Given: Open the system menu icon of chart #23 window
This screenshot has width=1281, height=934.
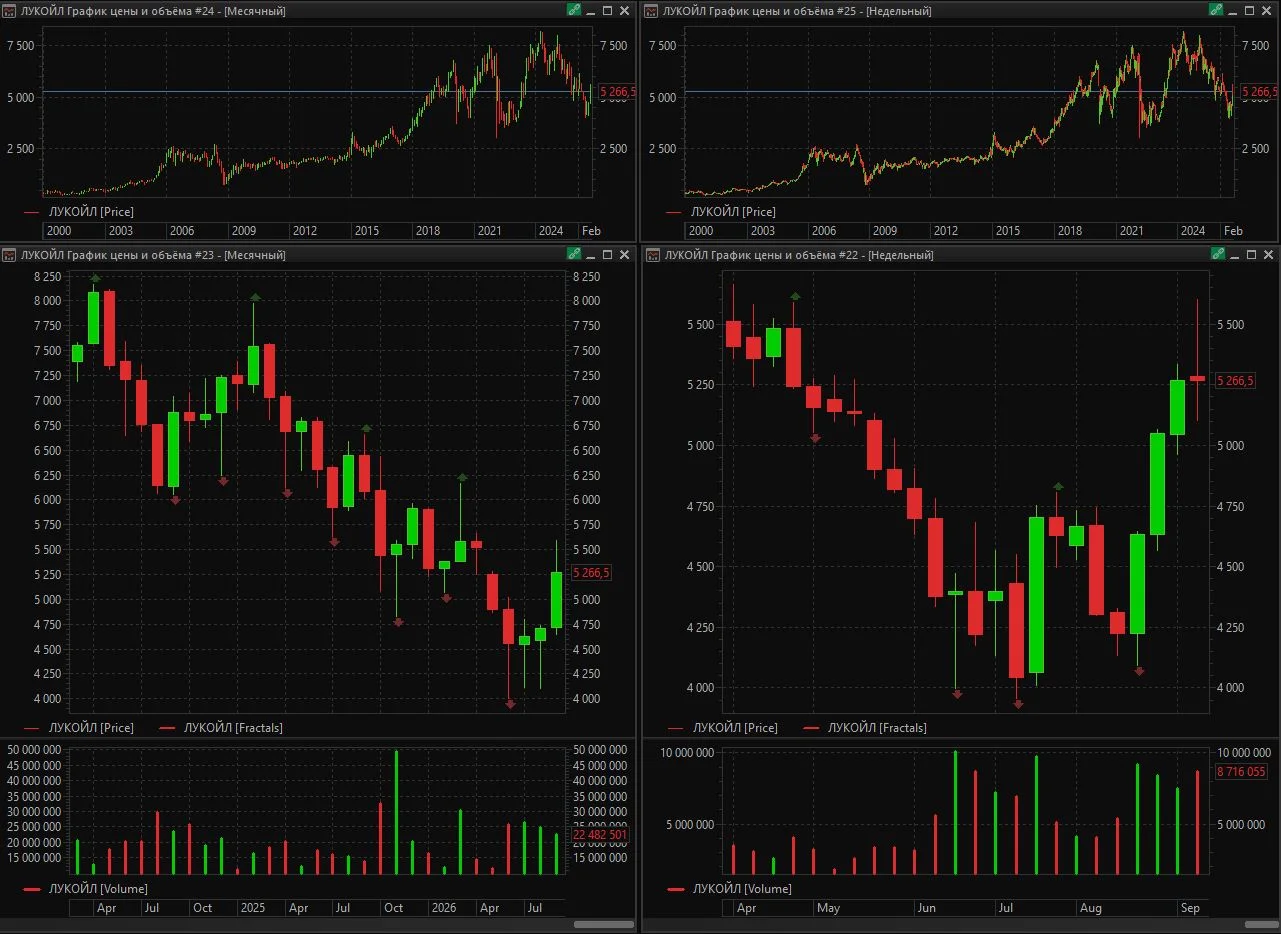Looking at the screenshot, I should [9, 254].
